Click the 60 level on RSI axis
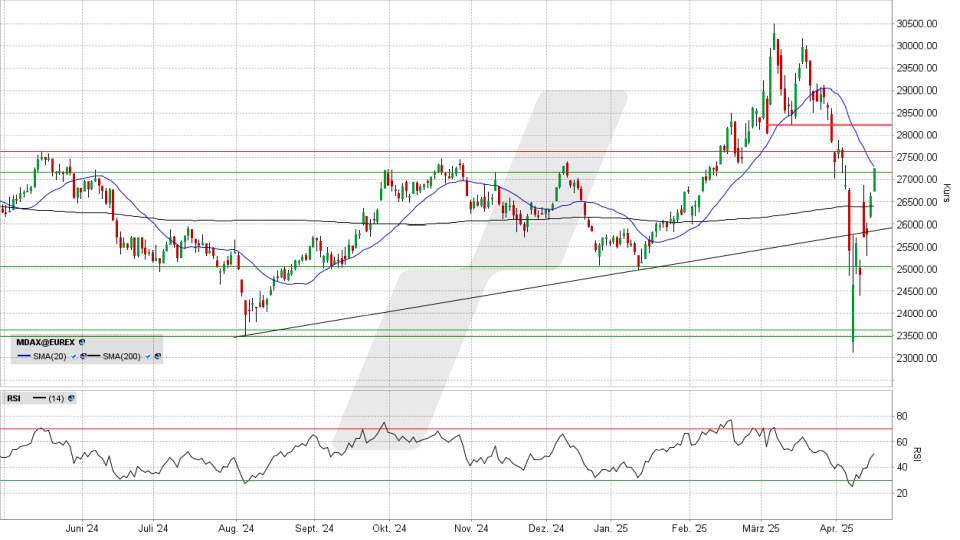This screenshot has height=540, width=960. (x=902, y=441)
